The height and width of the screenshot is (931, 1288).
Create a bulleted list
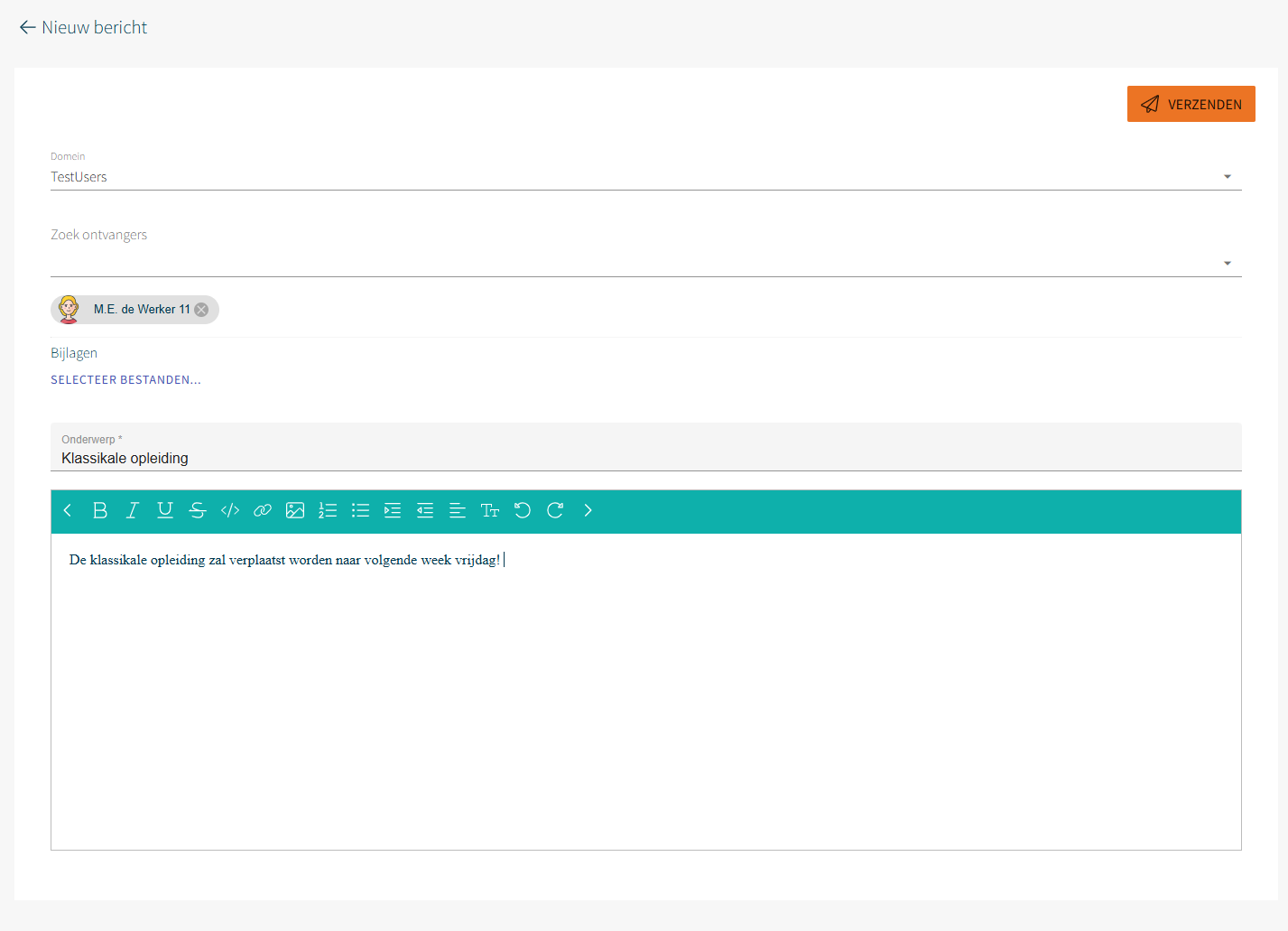360,510
